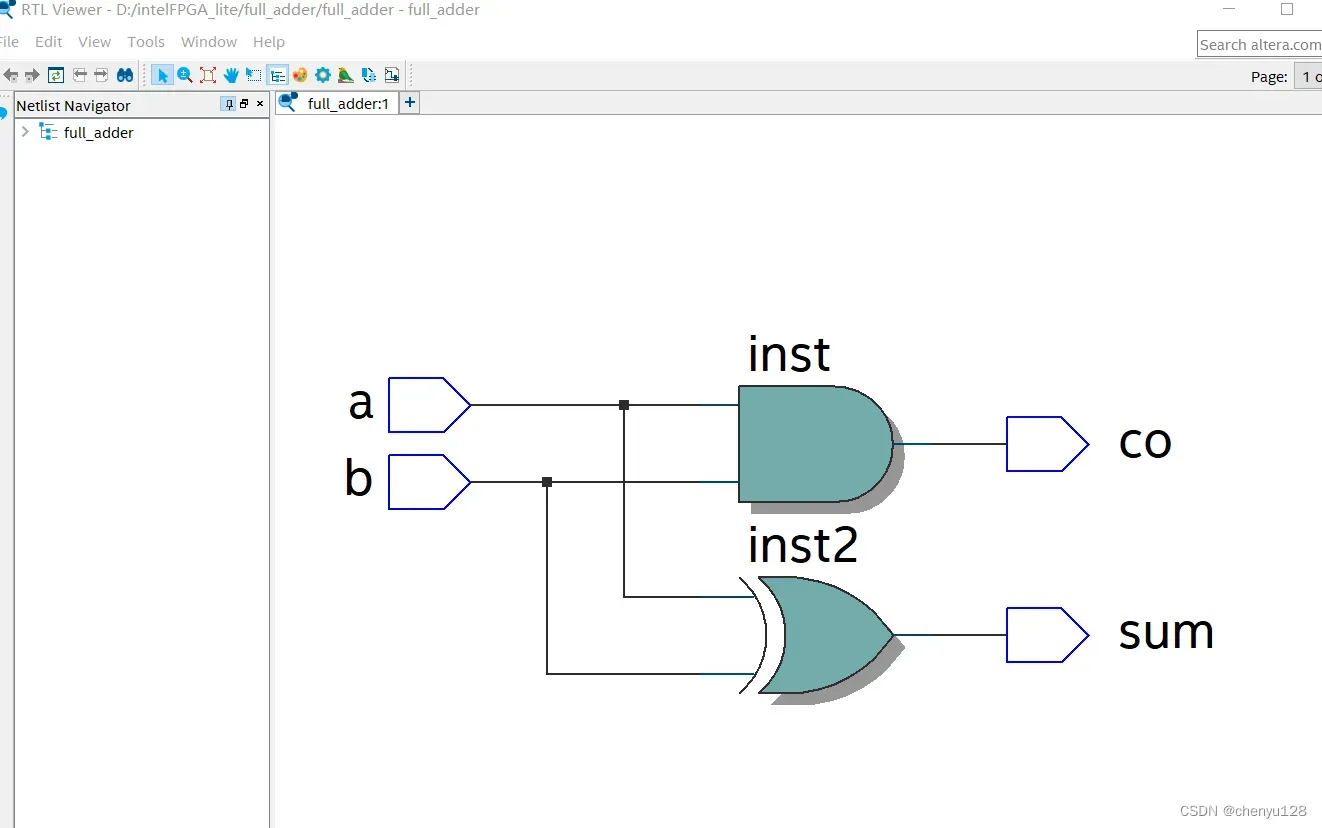Activate the Zoom magnifier tool
This screenshot has height=828, width=1322.
pos(185,75)
